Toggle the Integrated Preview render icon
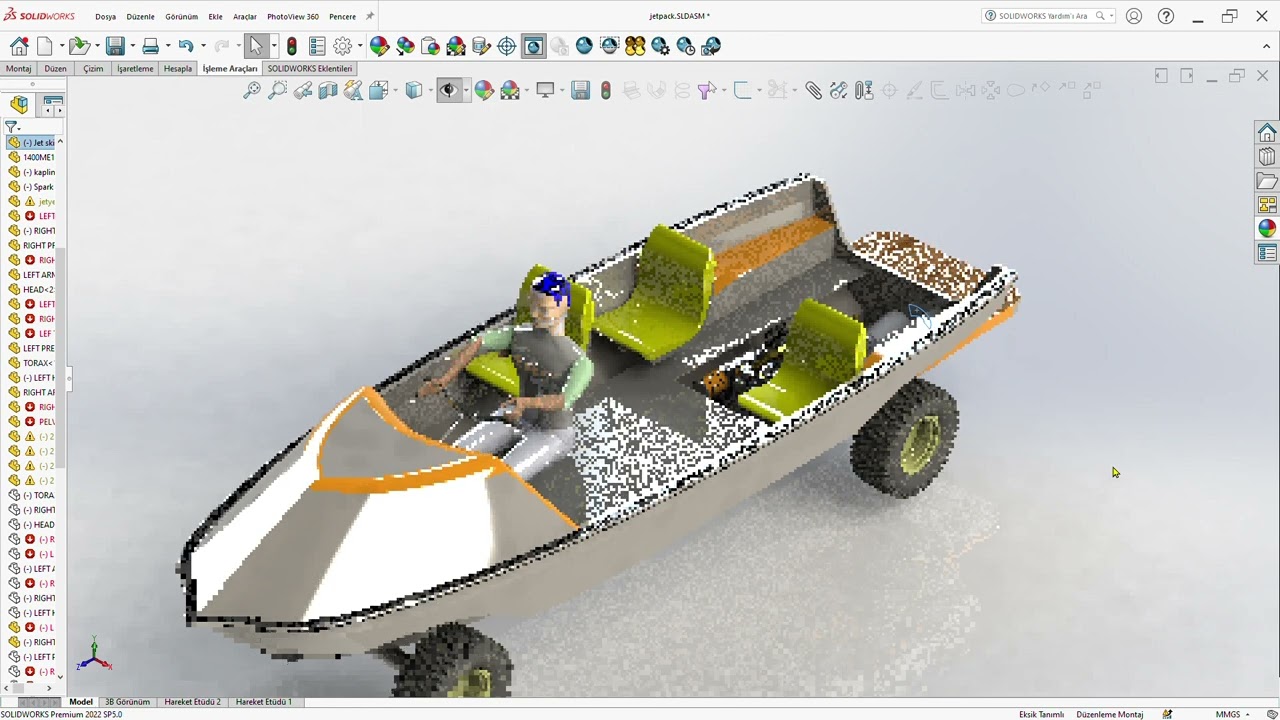Screen dimensions: 1280x720 (533, 46)
